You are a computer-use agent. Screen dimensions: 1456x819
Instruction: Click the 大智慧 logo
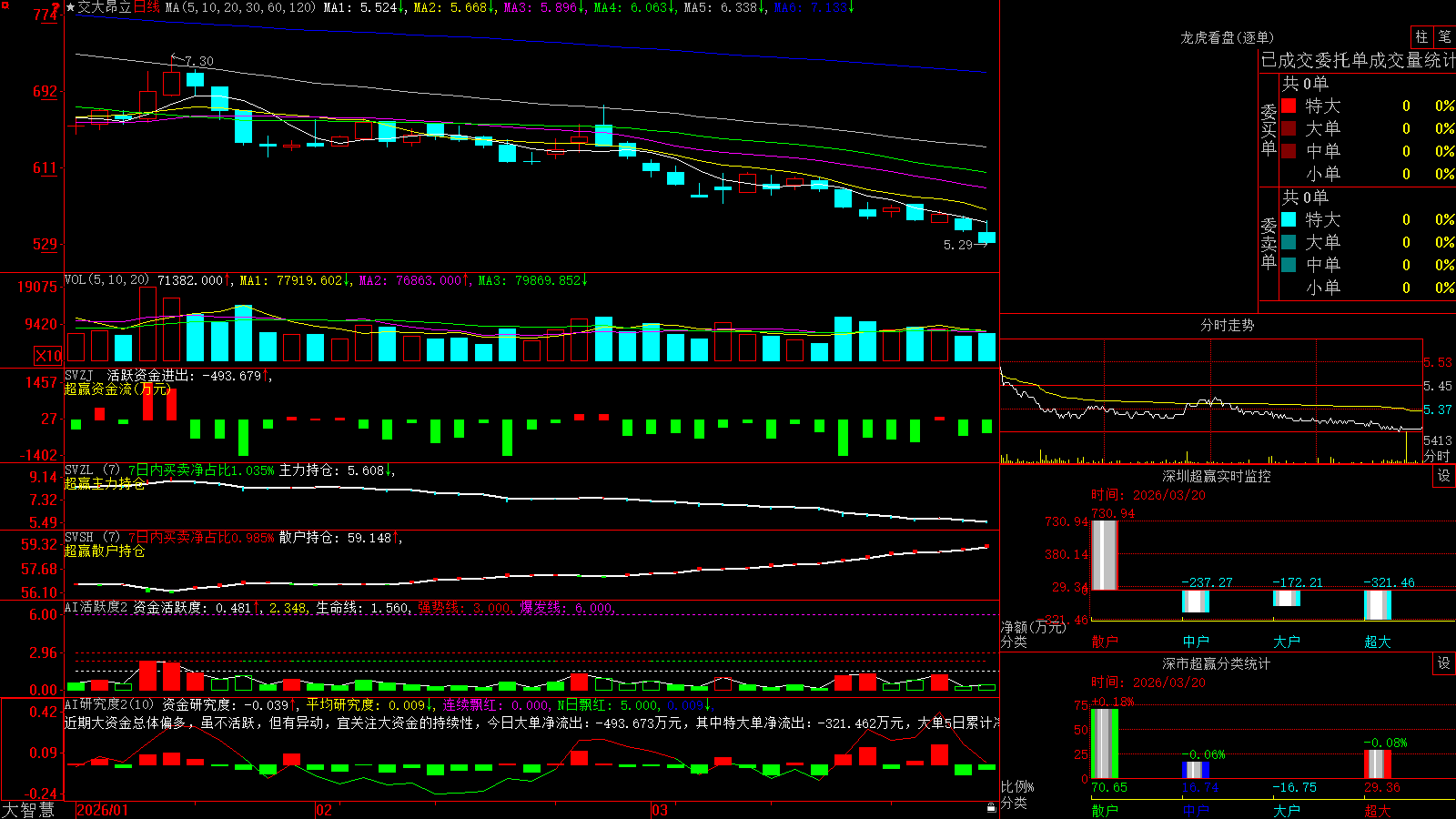27,810
